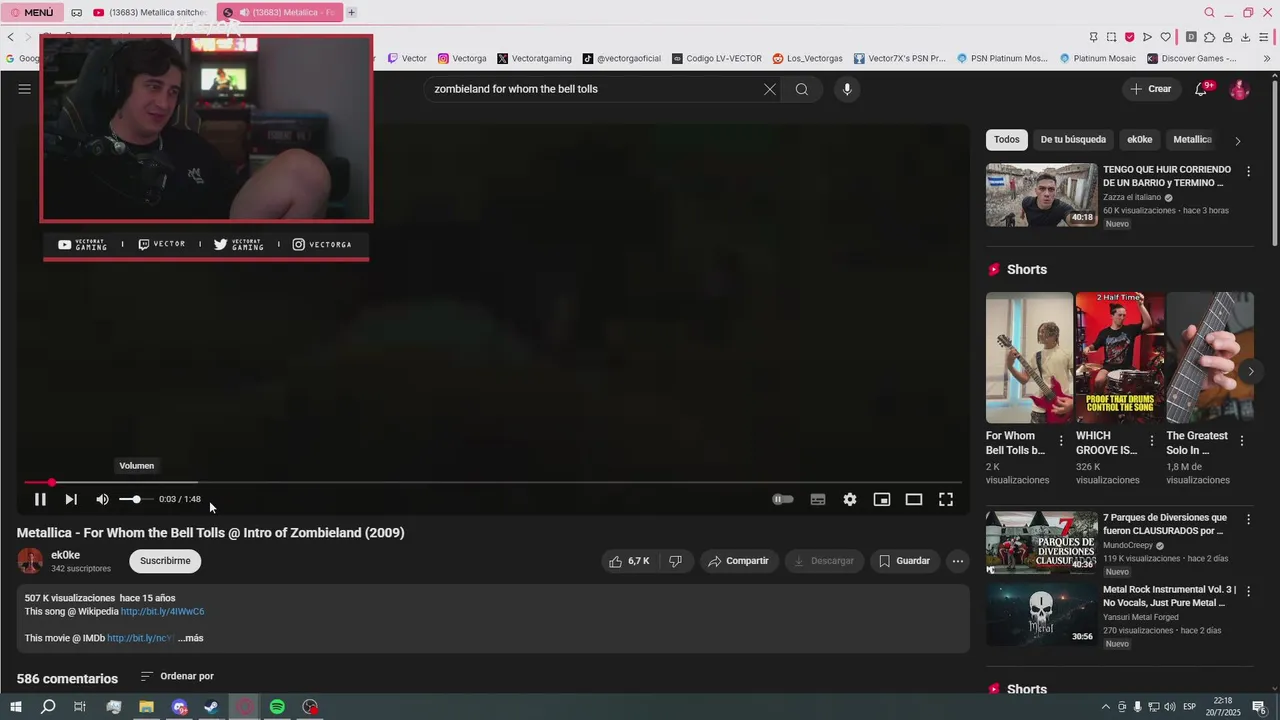Screen dimensions: 1280x720
Task: Open the Crear menu
Action: click(1151, 89)
